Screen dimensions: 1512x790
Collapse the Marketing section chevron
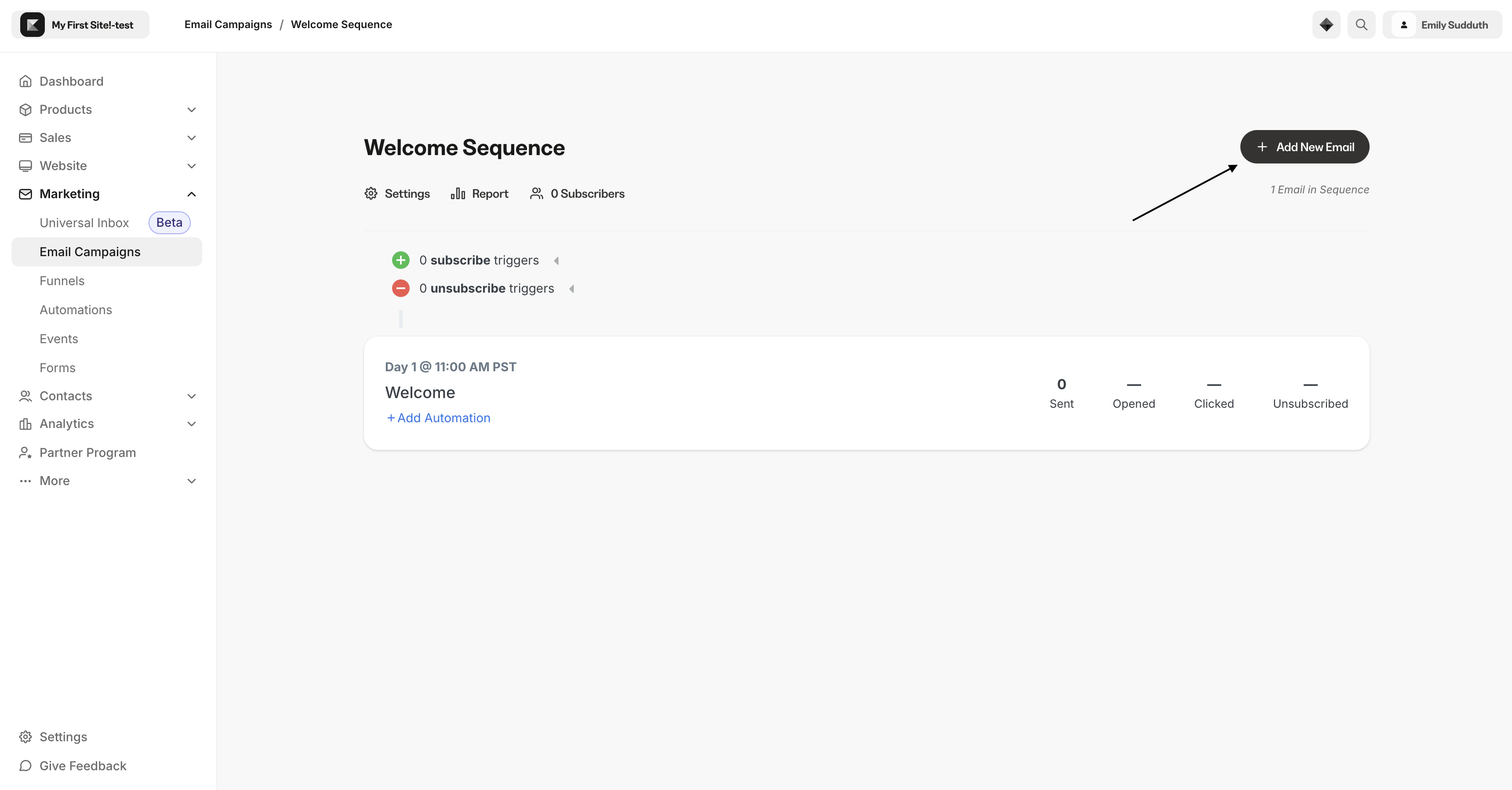pos(191,194)
